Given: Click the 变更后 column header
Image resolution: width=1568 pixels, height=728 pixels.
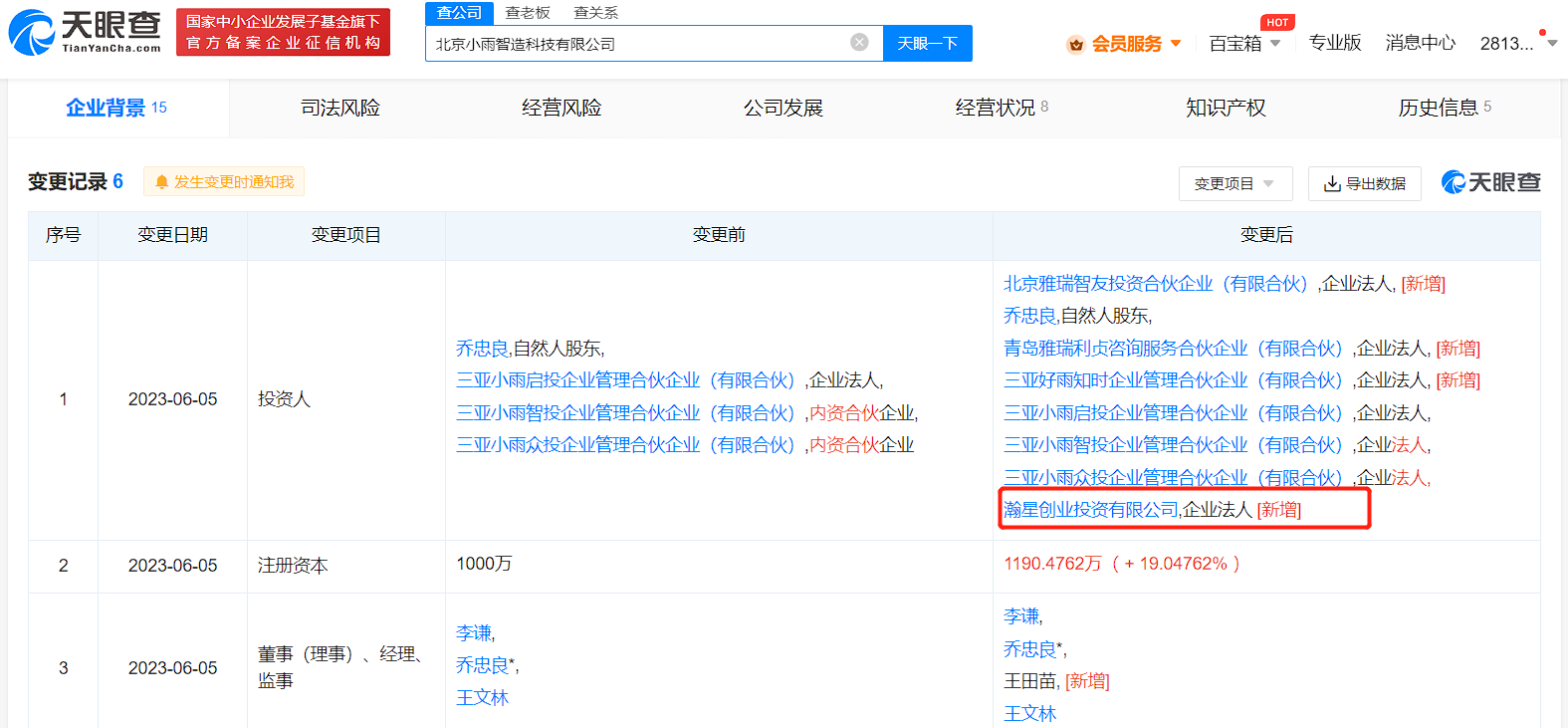Looking at the screenshot, I should pos(1266,235).
